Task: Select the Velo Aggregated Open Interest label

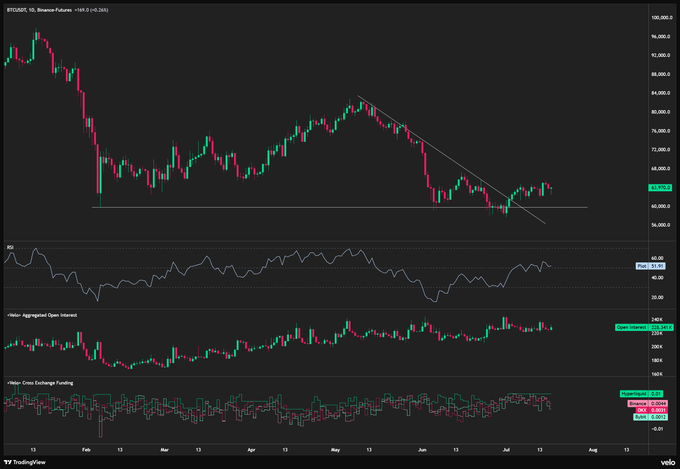Action: click(42, 315)
